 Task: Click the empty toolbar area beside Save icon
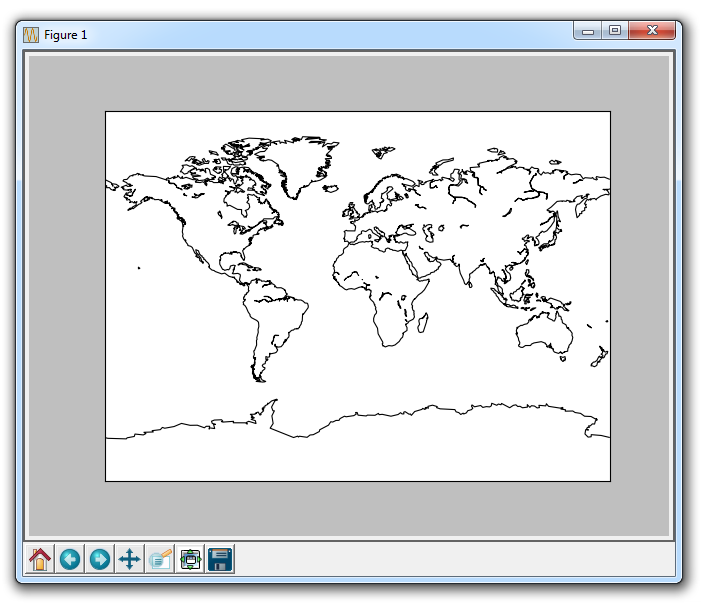450,559
